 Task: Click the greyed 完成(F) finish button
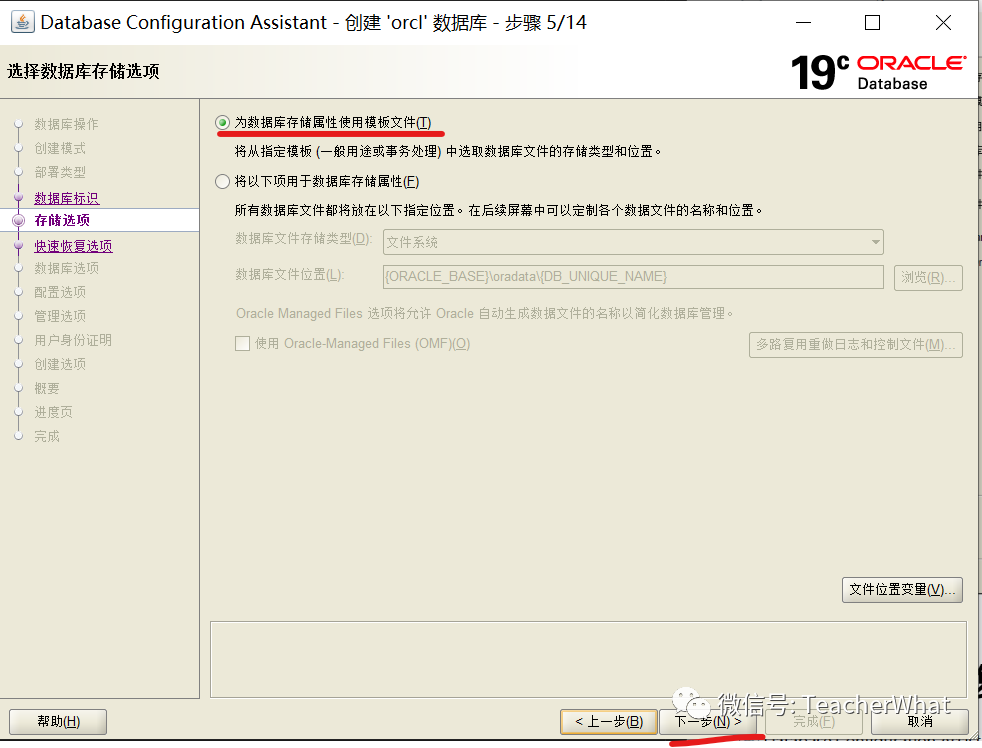pyautogui.click(x=814, y=722)
